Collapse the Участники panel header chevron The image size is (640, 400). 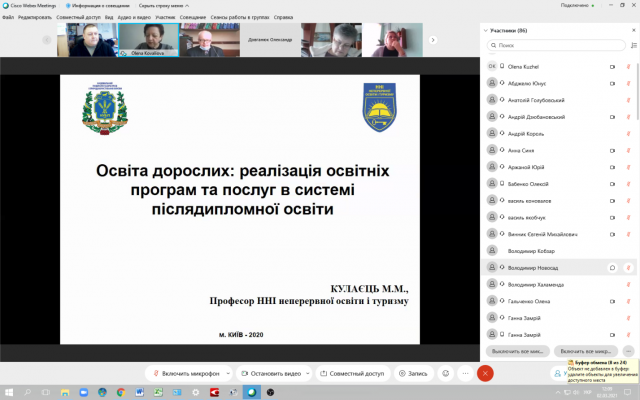click(x=486, y=32)
